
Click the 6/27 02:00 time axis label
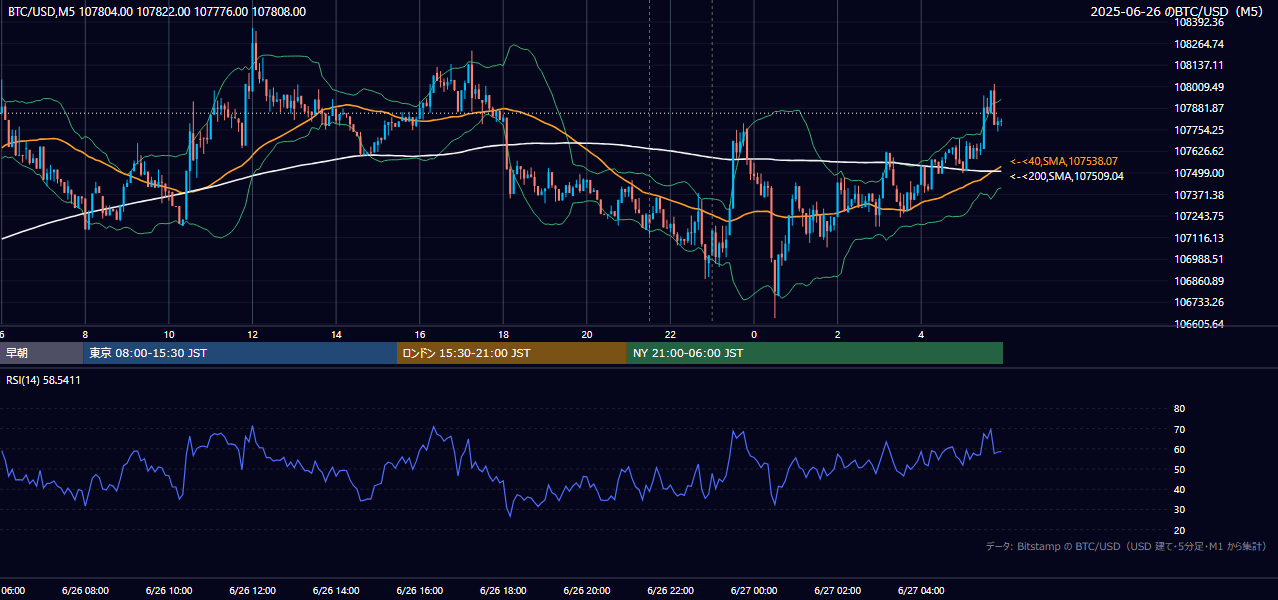[x=838, y=591]
